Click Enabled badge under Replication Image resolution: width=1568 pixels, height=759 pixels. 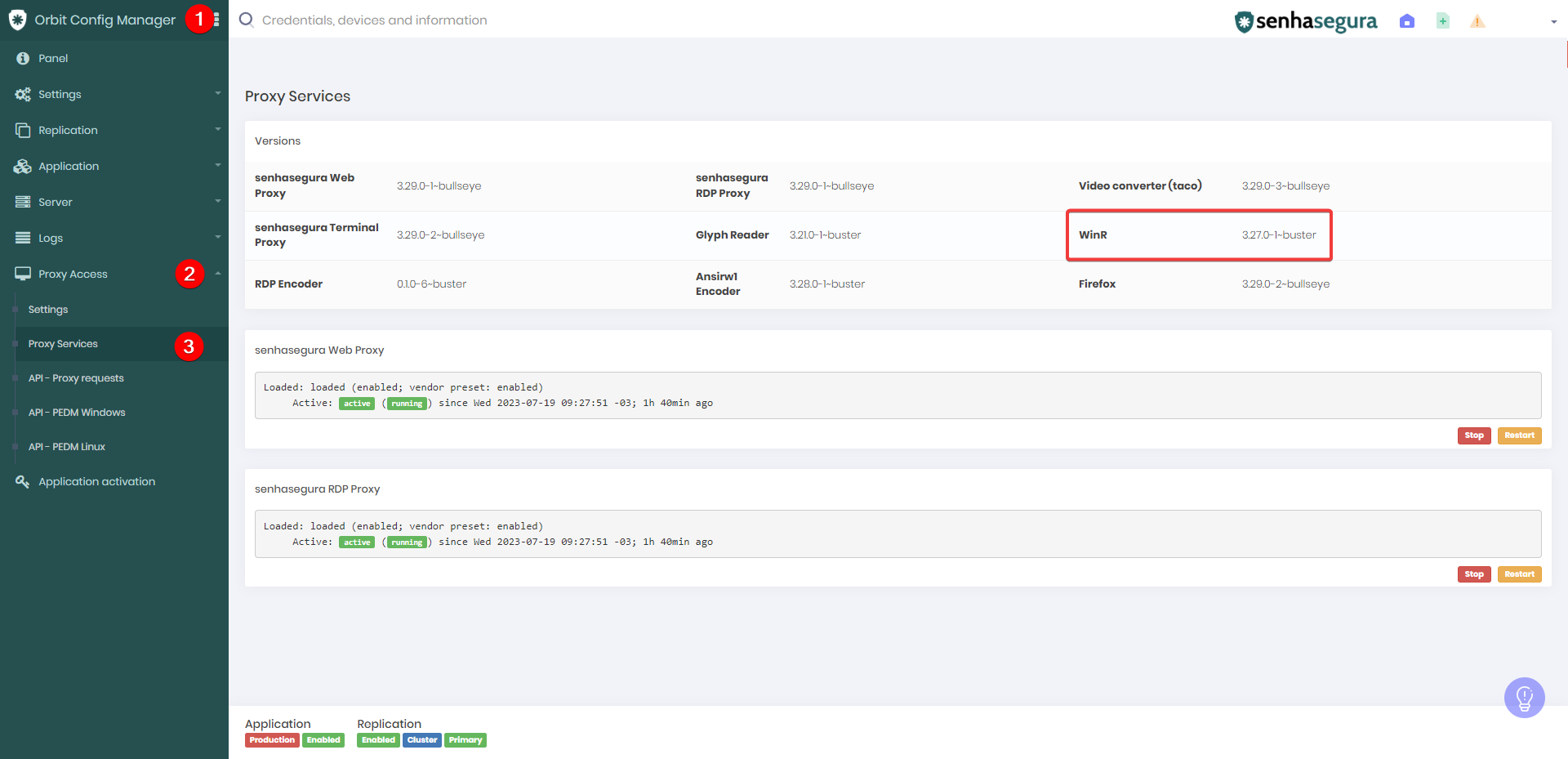(378, 740)
